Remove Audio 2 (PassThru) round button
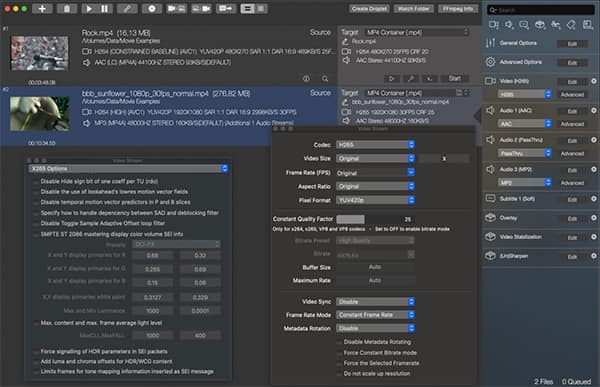 [593, 140]
